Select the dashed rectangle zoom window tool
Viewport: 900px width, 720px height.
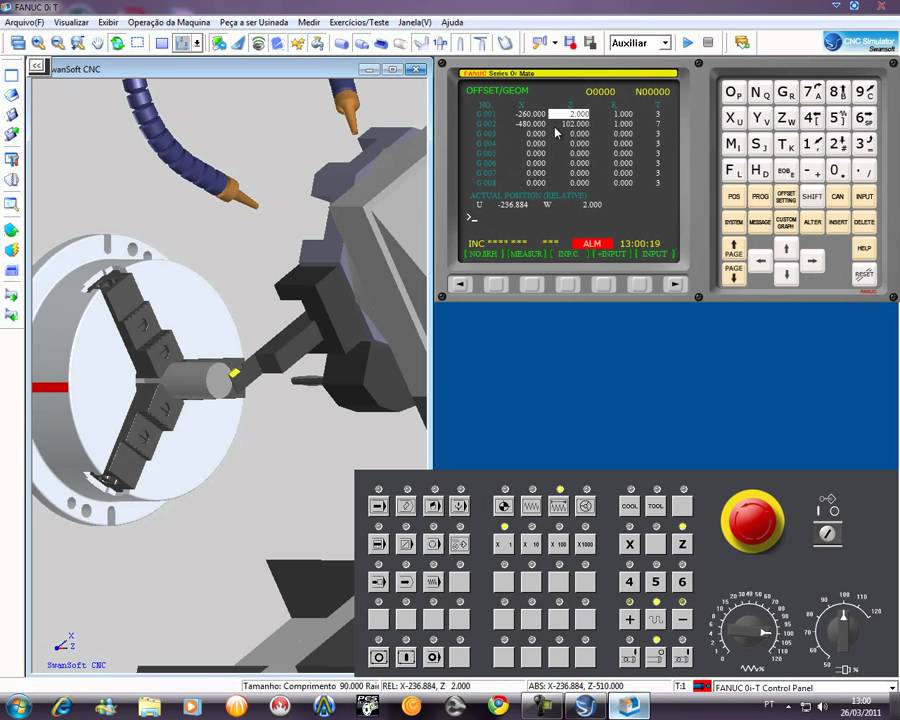click(137, 43)
